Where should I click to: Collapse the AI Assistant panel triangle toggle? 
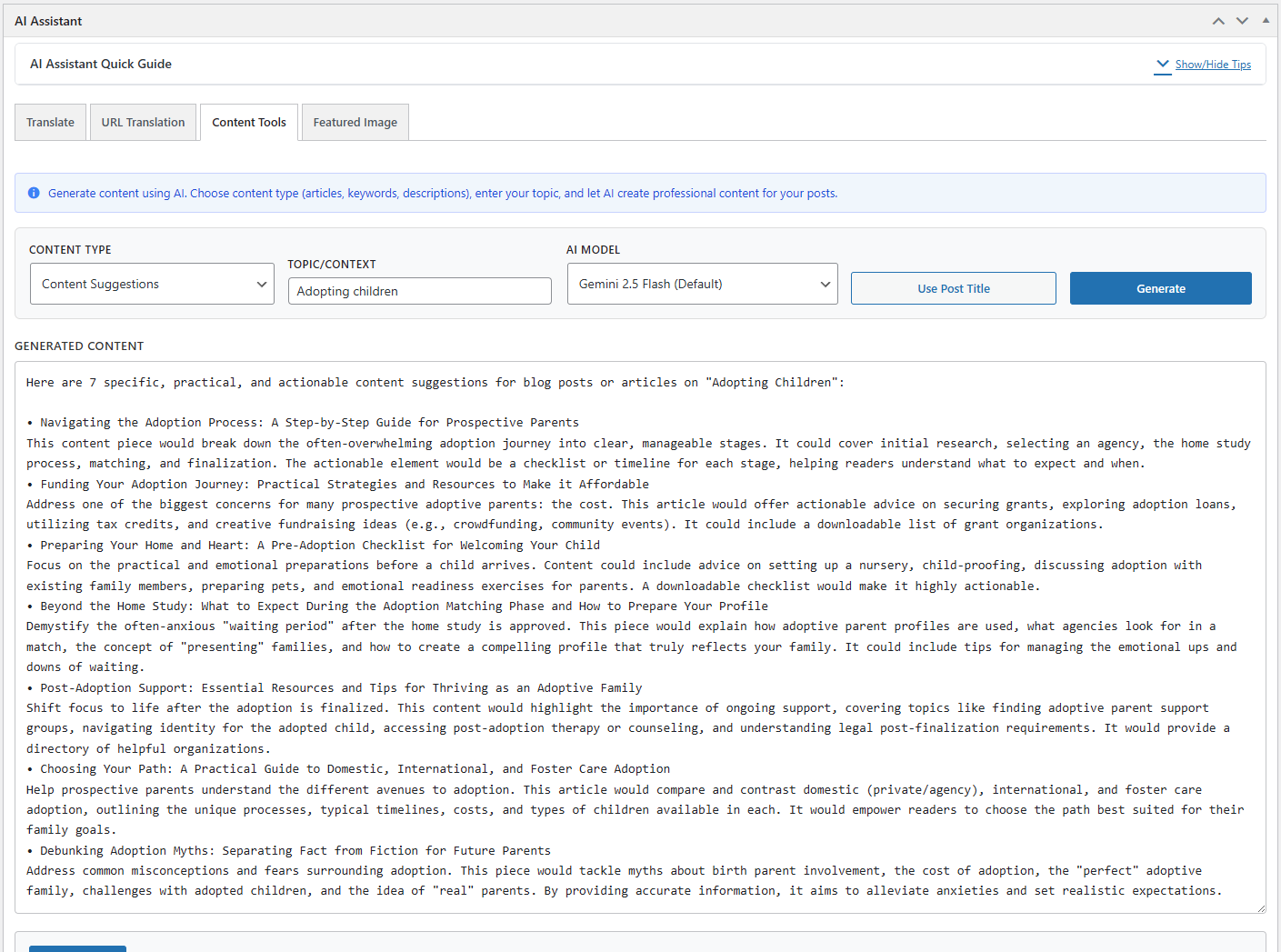[1266, 20]
